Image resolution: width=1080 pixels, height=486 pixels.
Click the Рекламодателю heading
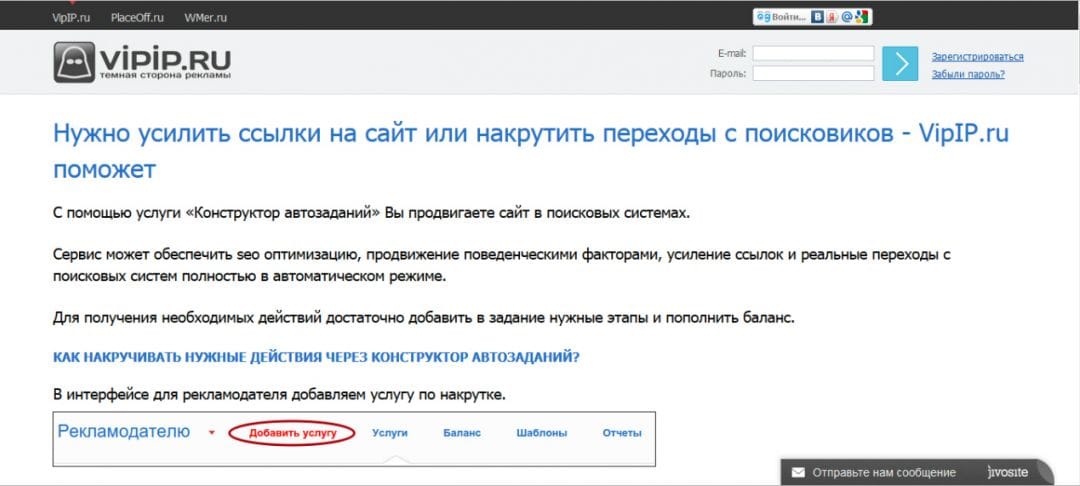coord(124,432)
